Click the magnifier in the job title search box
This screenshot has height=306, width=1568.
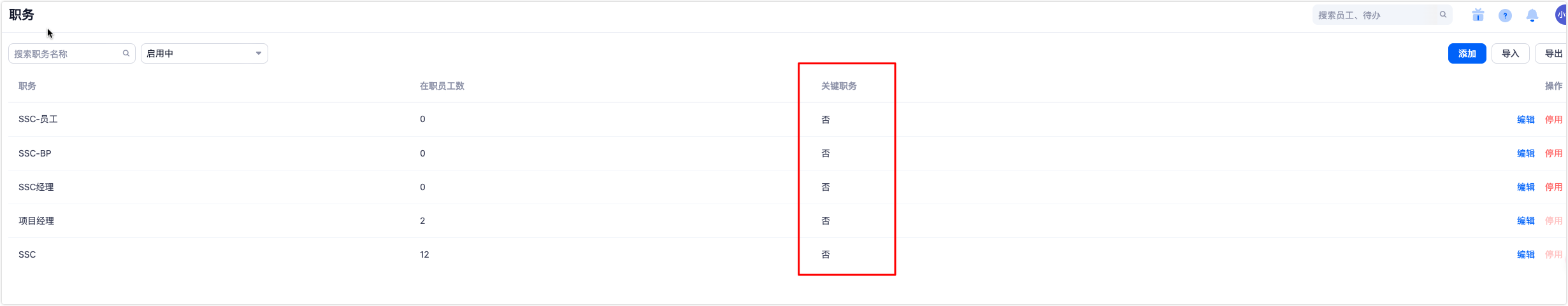tap(126, 53)
